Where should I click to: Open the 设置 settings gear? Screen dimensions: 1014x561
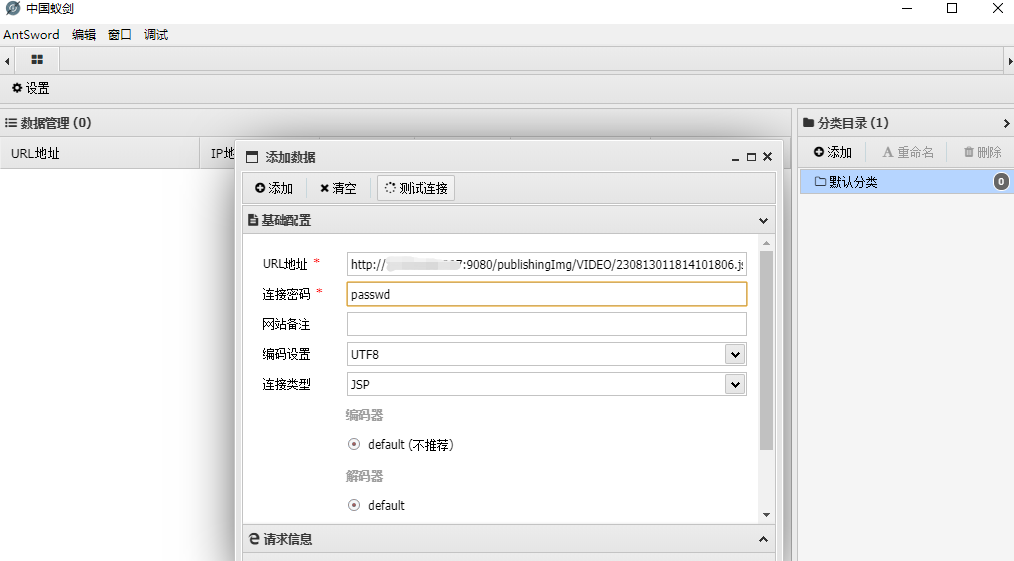(x=30, y=88)
